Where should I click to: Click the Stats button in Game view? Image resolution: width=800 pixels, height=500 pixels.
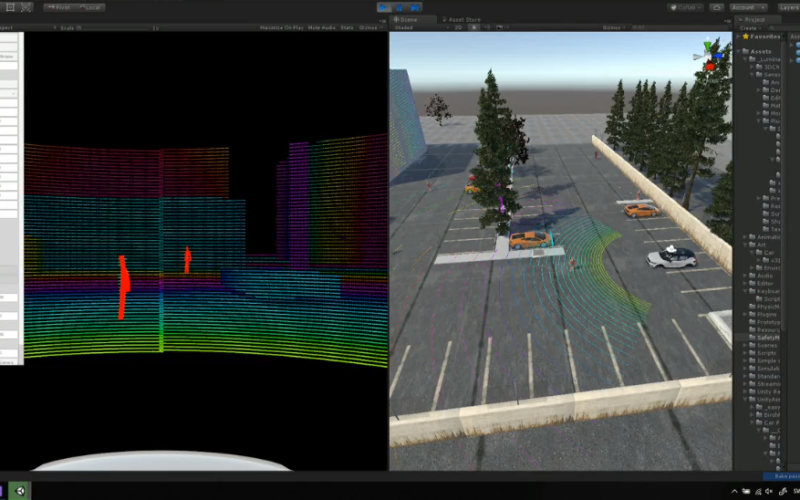click(x=347, y=28)
